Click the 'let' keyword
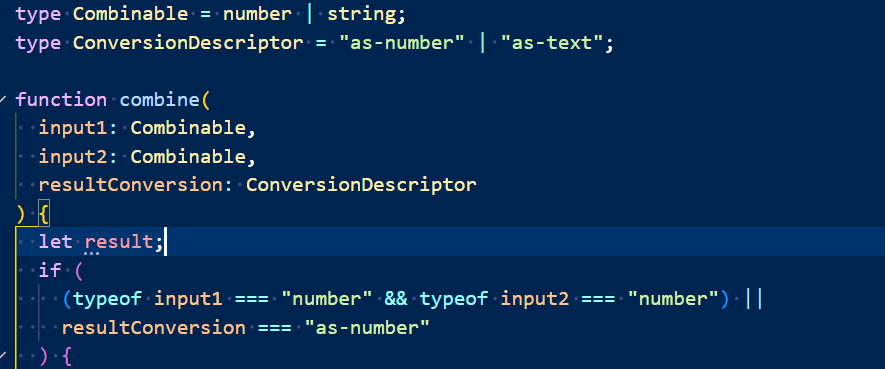 55,242
